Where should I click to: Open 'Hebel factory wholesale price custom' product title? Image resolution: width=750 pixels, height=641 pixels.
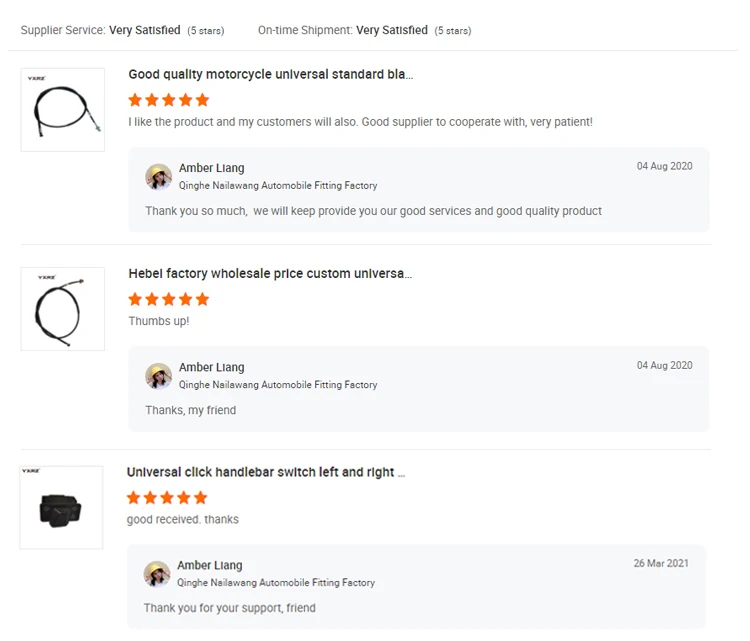(269, 274)
